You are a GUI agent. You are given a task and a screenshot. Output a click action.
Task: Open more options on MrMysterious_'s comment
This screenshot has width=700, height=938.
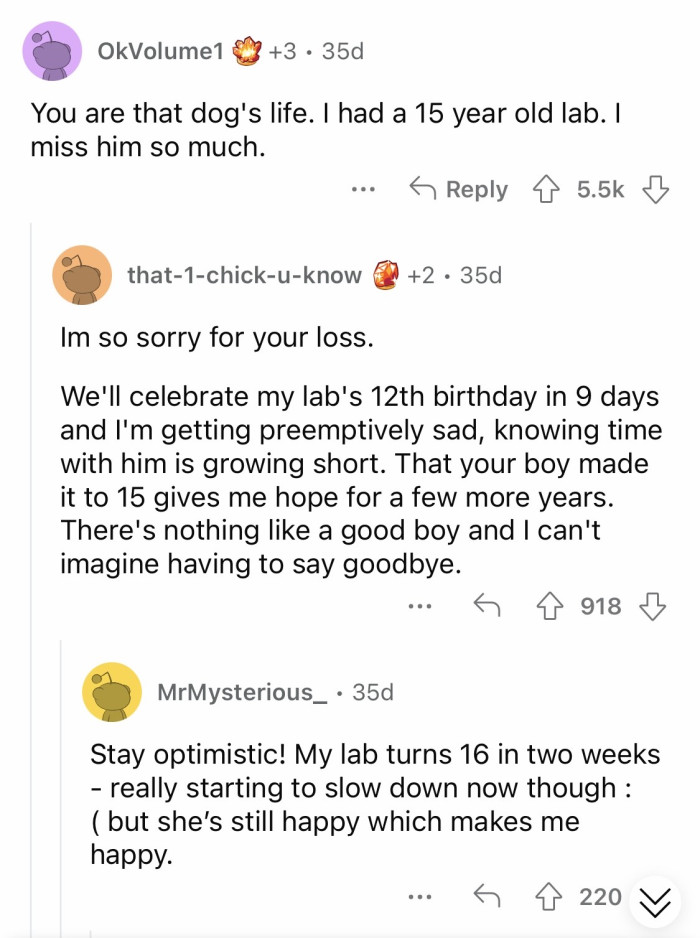(421, 897)
